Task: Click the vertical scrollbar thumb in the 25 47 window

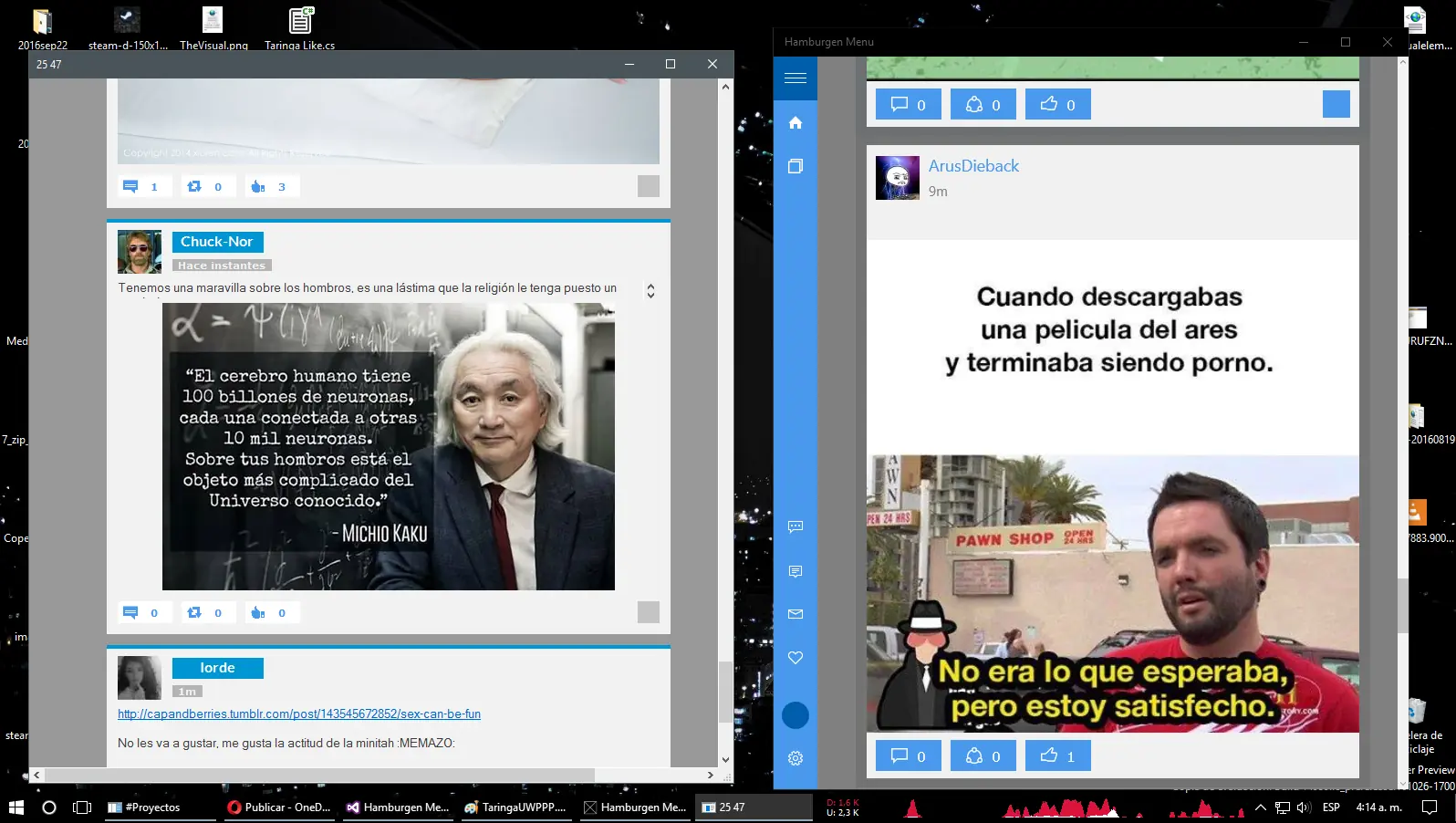Action: tap(726, 692)
